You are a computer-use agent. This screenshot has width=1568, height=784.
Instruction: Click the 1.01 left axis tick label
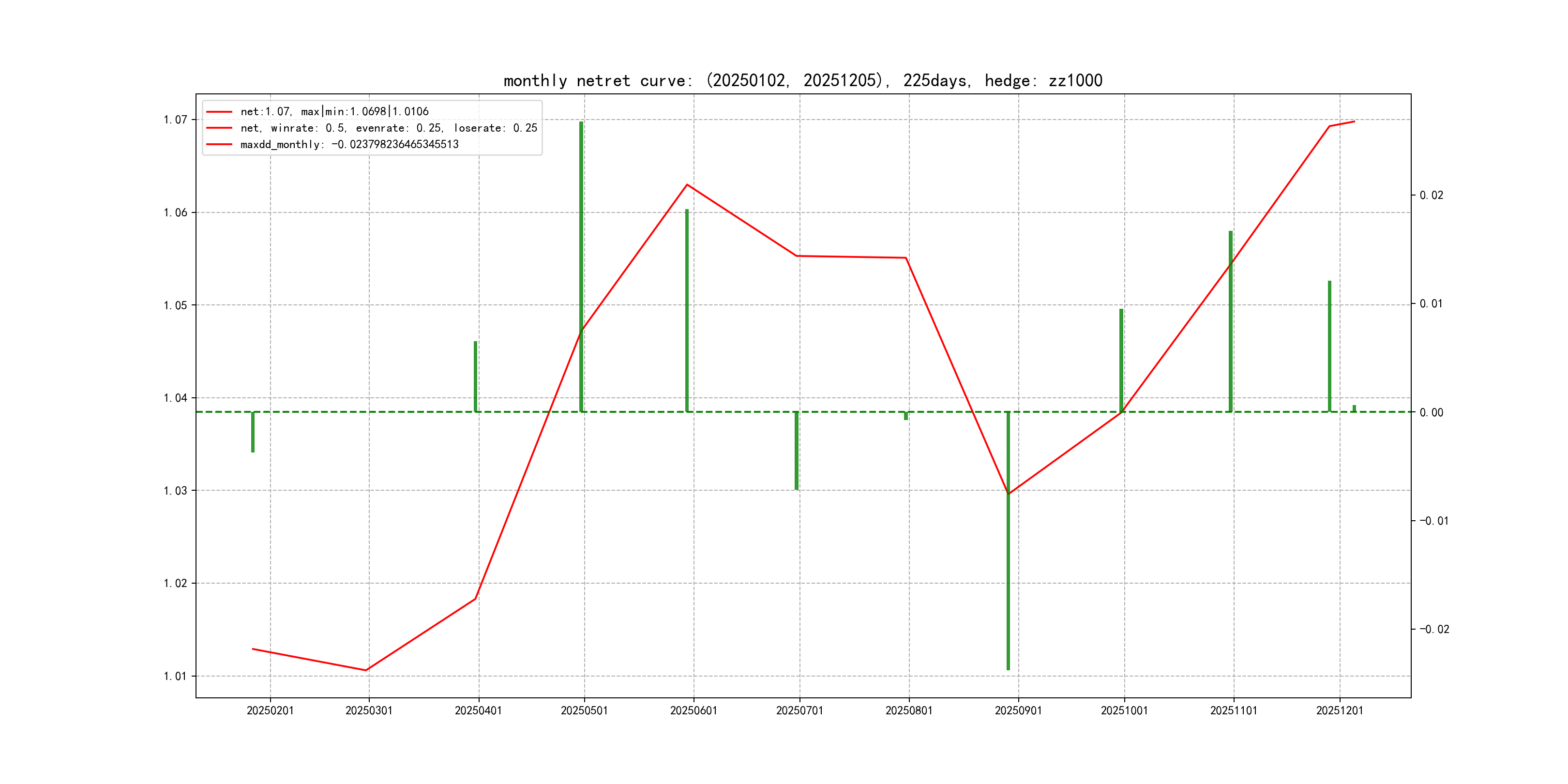coord(175,676)
